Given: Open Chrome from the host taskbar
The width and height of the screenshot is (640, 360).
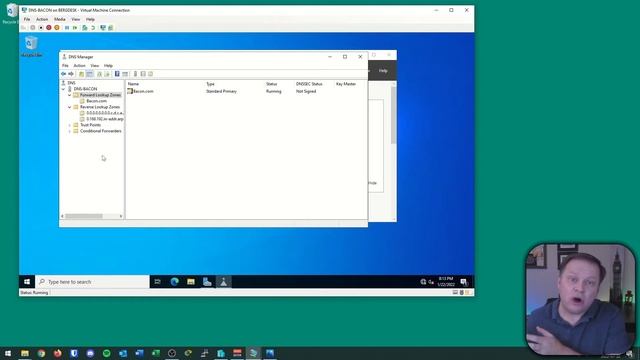Looking at the screenshot, I should (41, 353).
